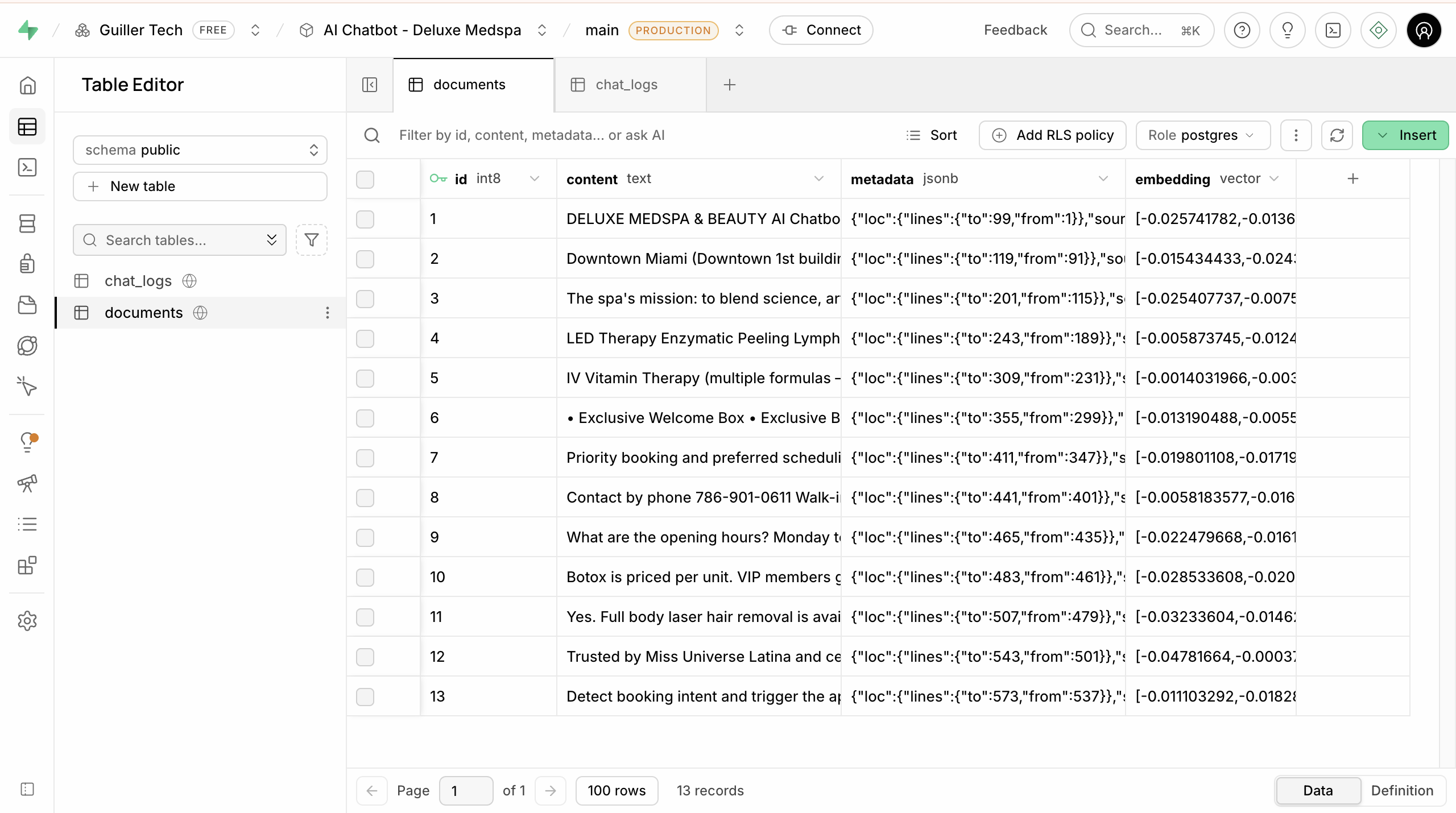Select checkbox for row id 13
Screen dimensions: 1456x813
click(x=365, y=697)
